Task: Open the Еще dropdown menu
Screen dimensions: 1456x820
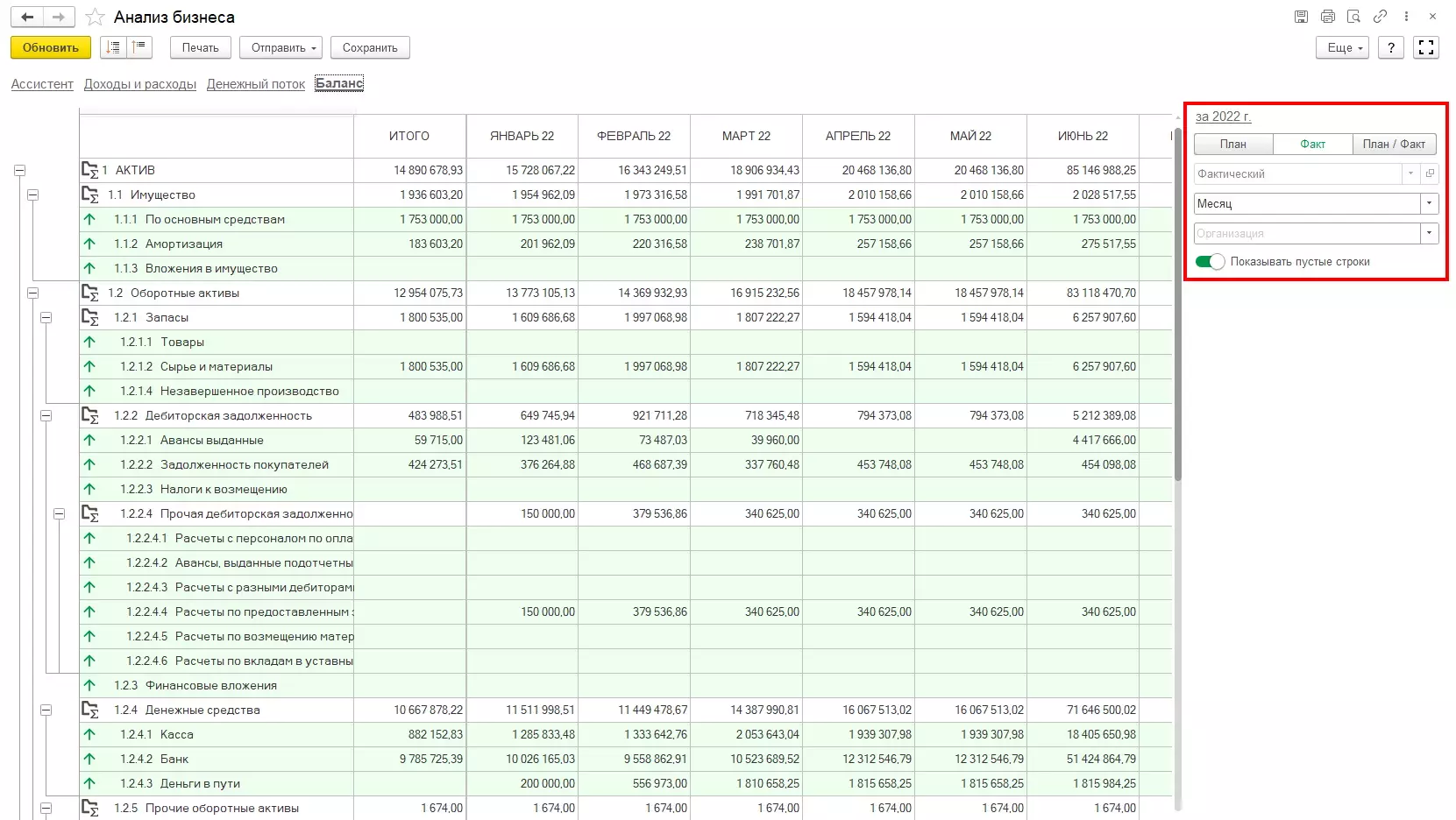Action: point(1342,47)
